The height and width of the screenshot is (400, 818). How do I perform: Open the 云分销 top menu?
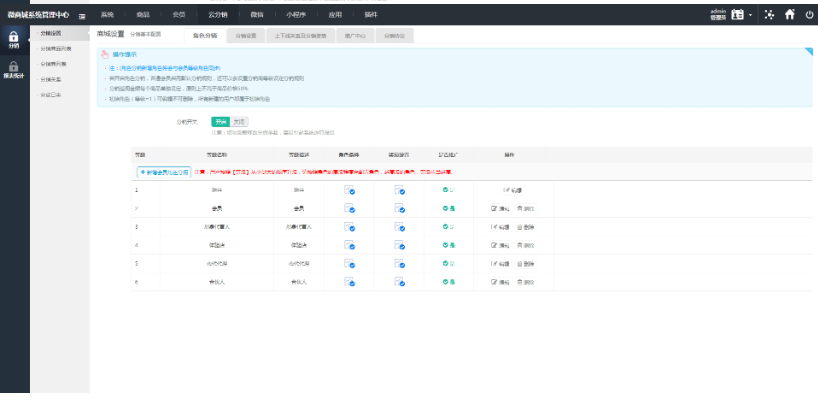point(217,16)
